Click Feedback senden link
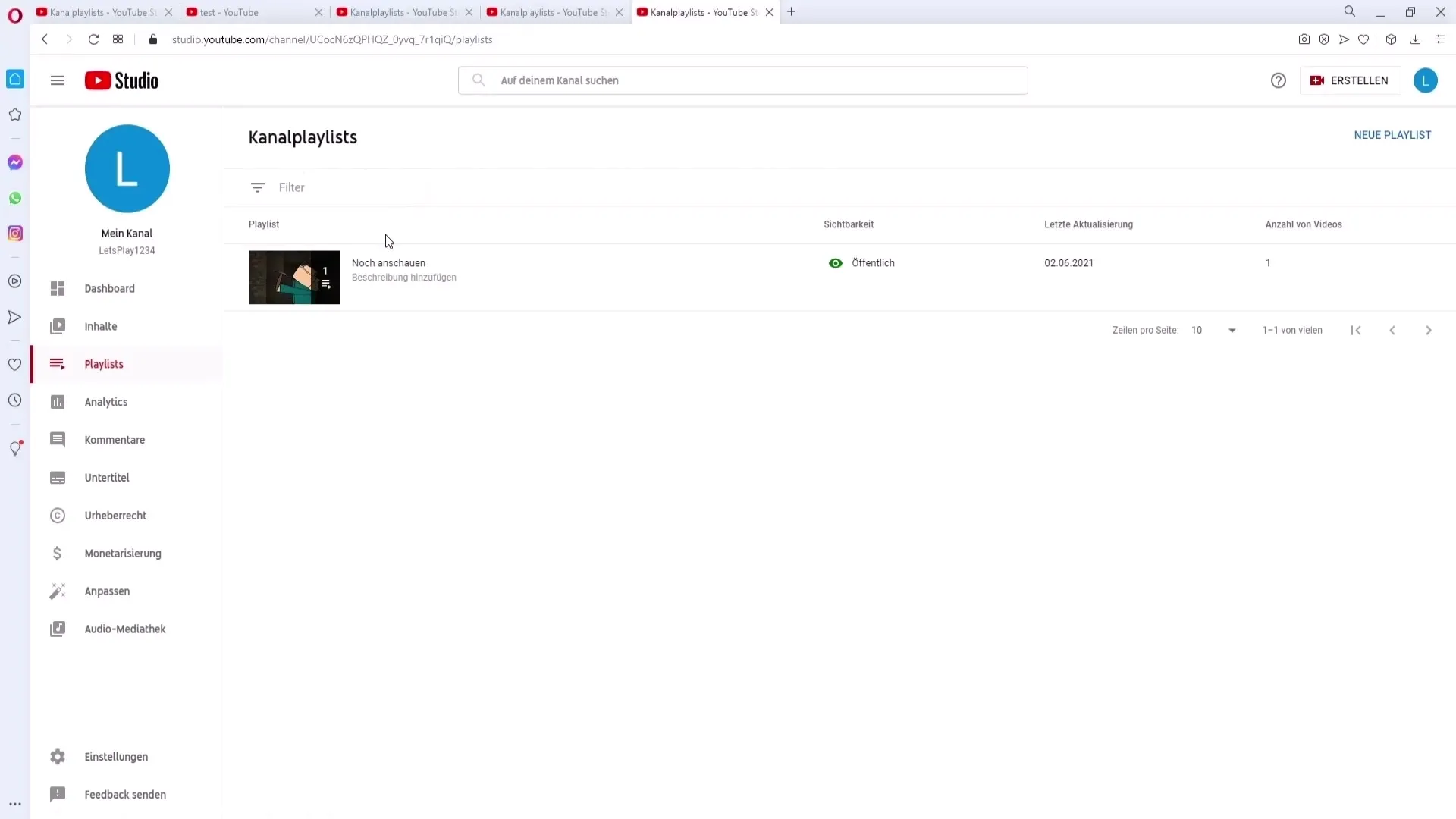The width and height of the screenshot is (1456, 819). coord(124,794)
